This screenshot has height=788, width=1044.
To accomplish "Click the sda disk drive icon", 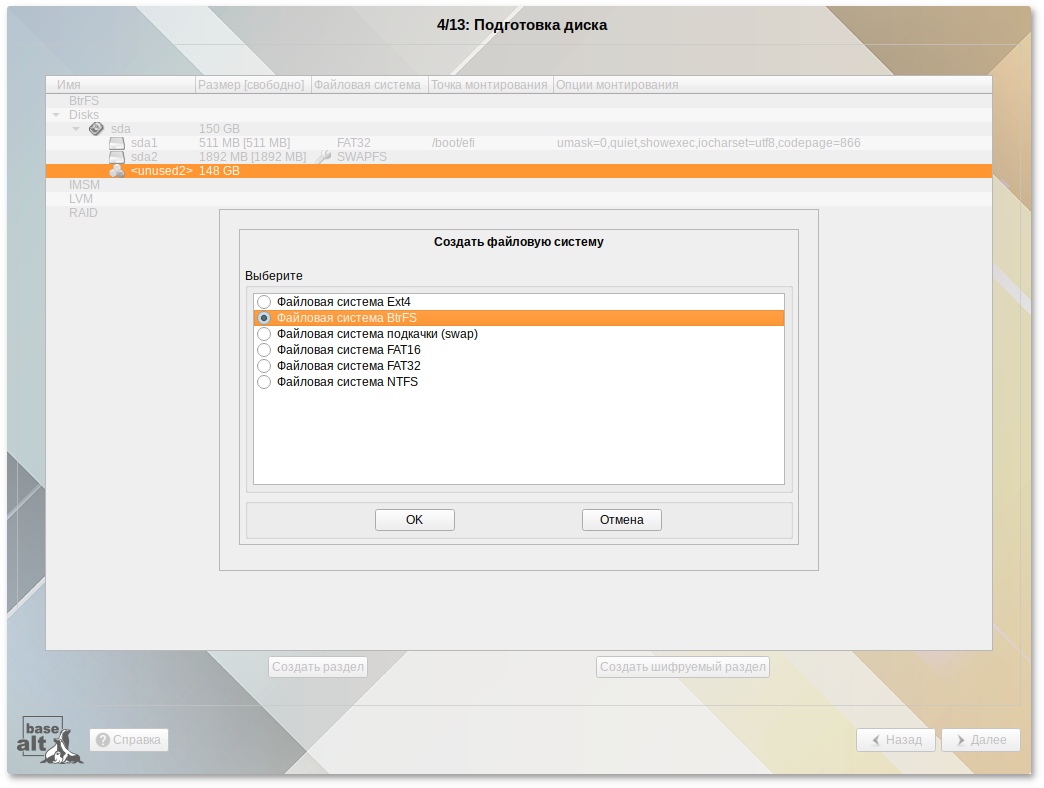I will pos(96,128).
